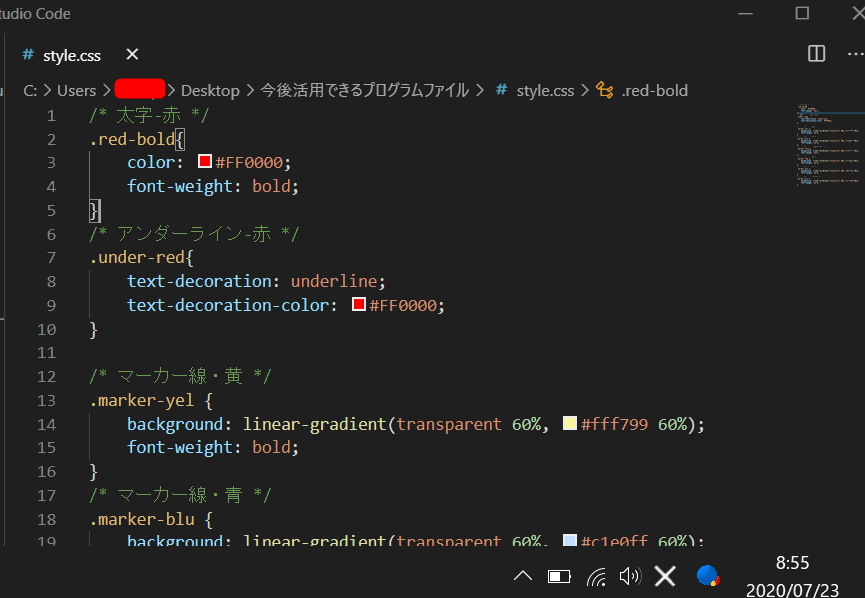Screen dimensions: 865x598
Task: Maximize the Visual Studio Code window
Action: (802, 13)
